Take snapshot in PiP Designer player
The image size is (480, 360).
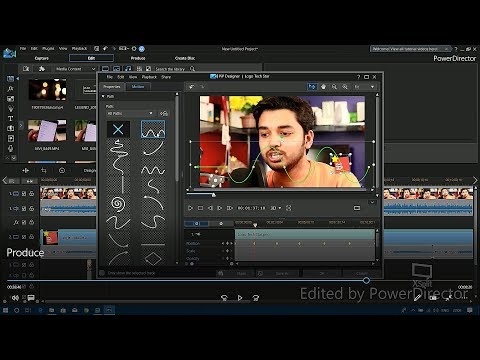(289, 208)
